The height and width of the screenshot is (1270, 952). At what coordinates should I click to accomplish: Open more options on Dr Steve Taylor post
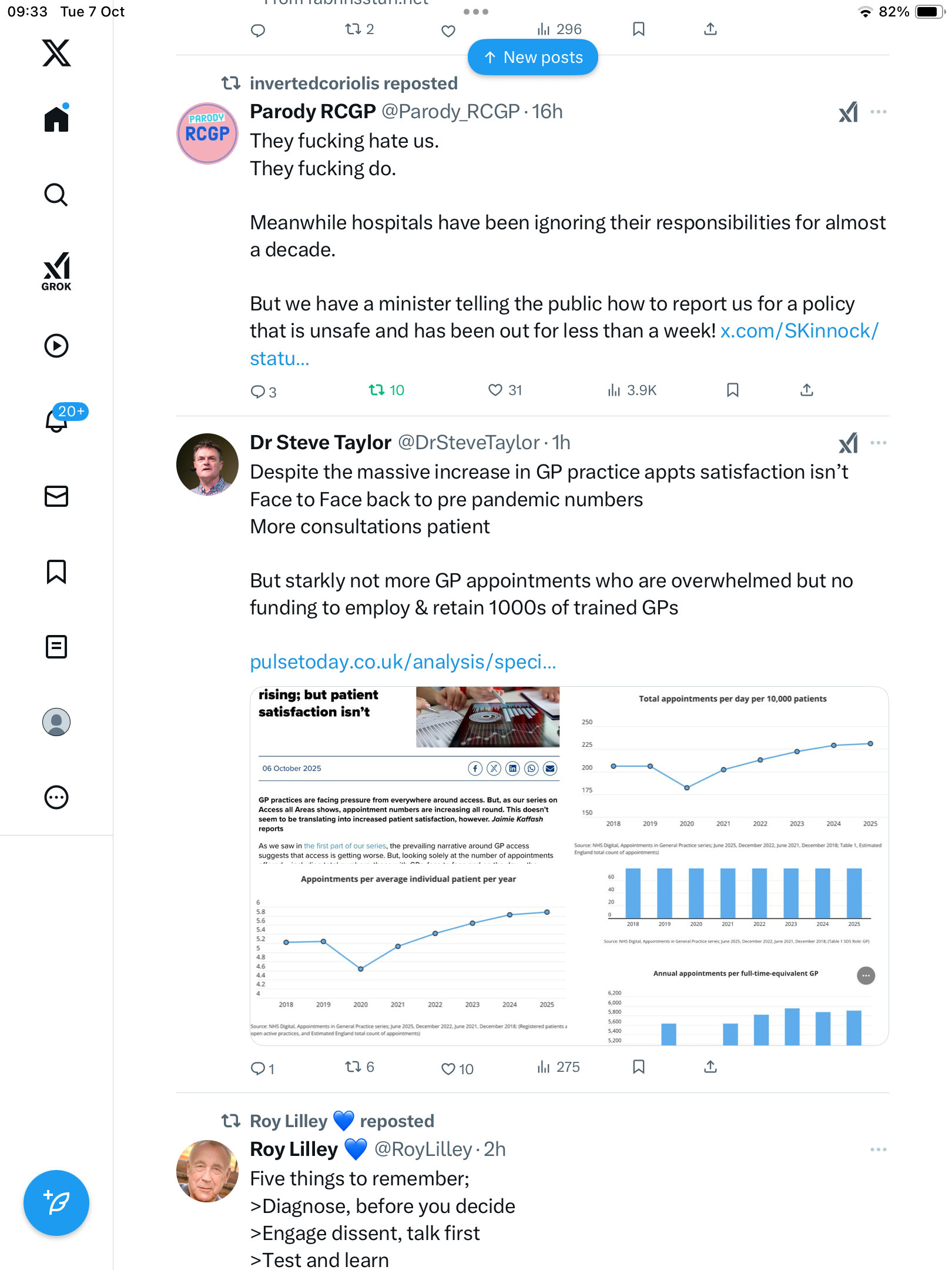[878, 443]
